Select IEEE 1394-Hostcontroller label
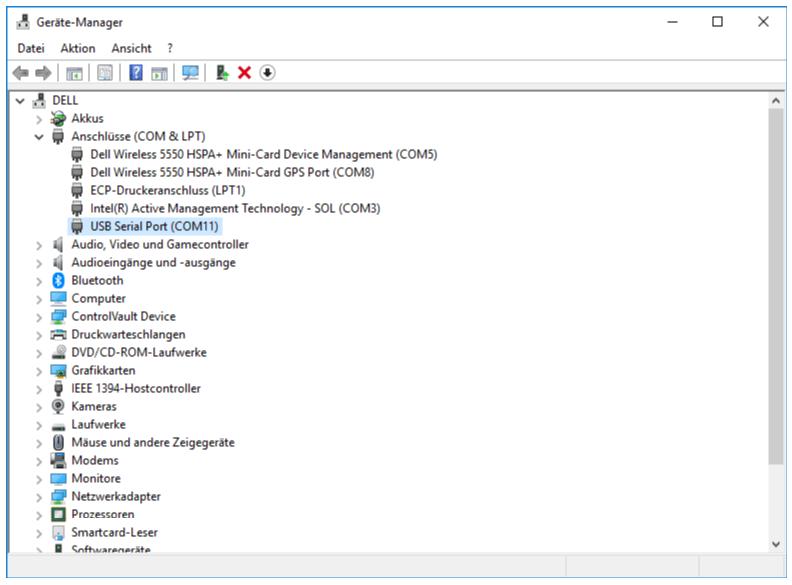The image size is (792, 585). tap(136, 388)
